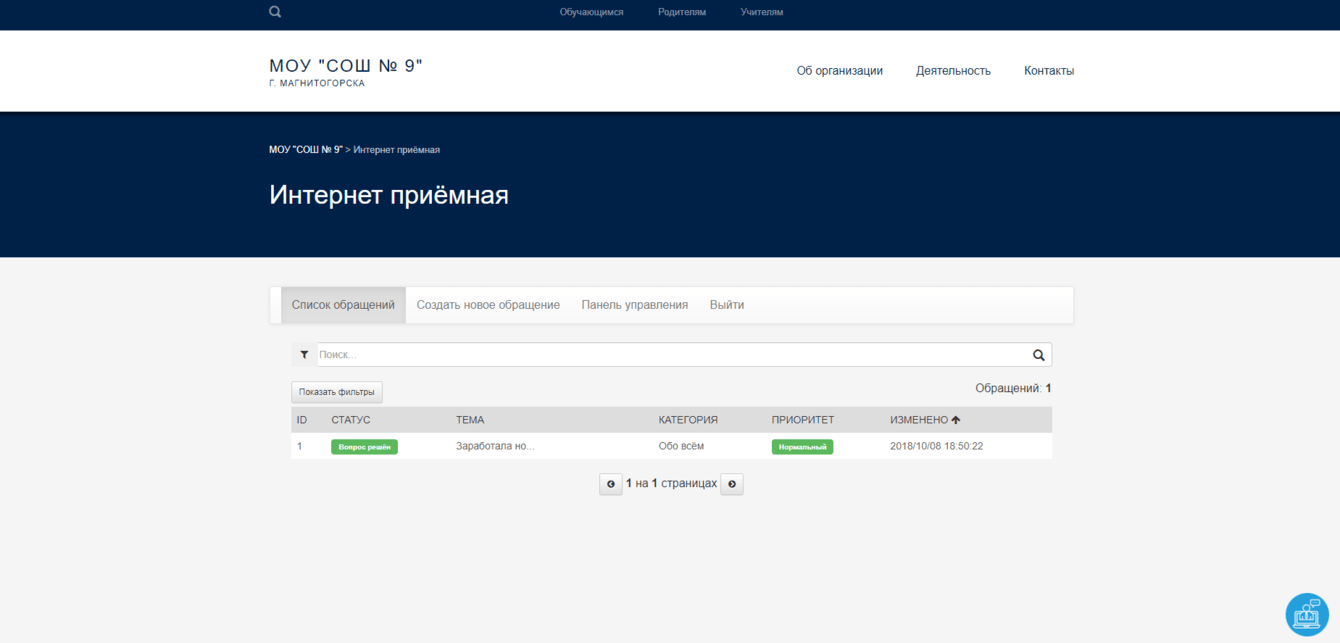
Task: Click Интернет приёмная page heading
Action: [389, 195]
